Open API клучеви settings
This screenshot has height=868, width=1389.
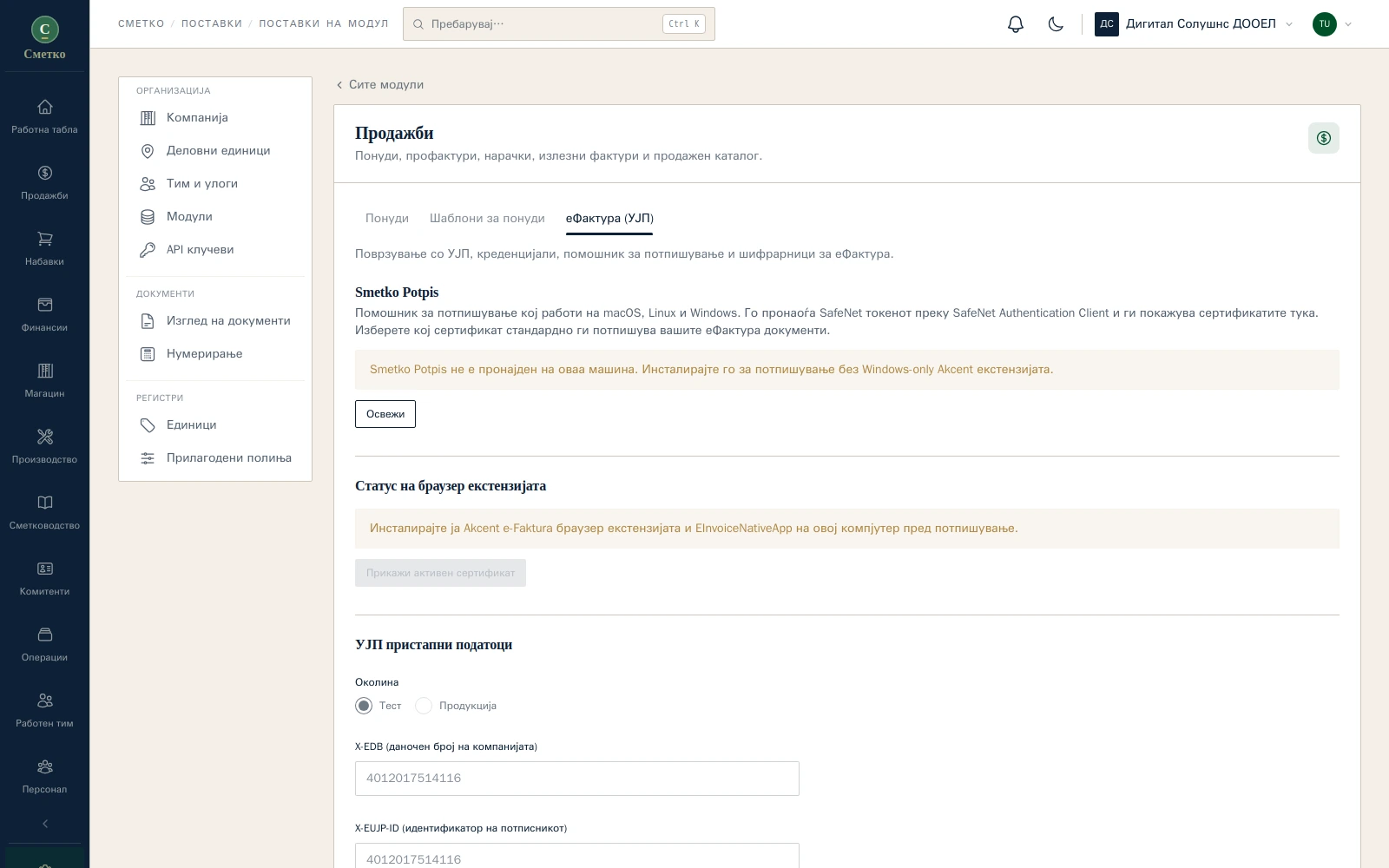pos(215,250)
